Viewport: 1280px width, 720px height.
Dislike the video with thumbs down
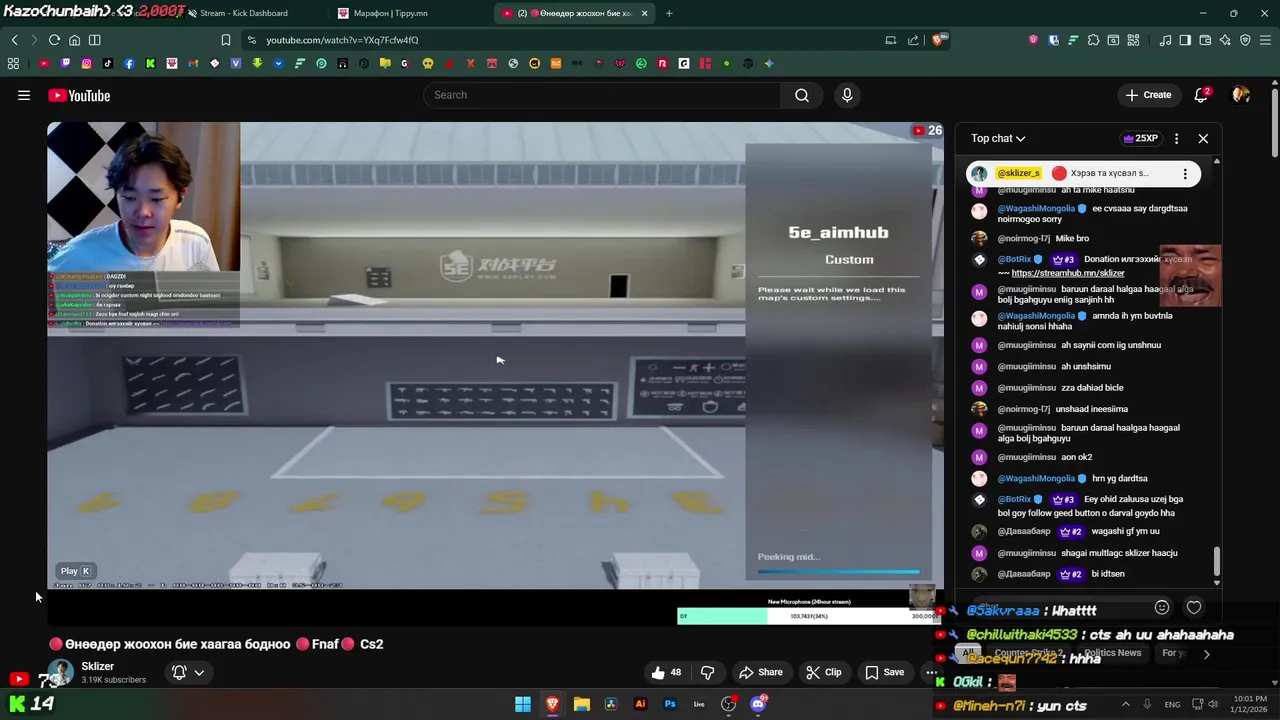click(707, 672)
